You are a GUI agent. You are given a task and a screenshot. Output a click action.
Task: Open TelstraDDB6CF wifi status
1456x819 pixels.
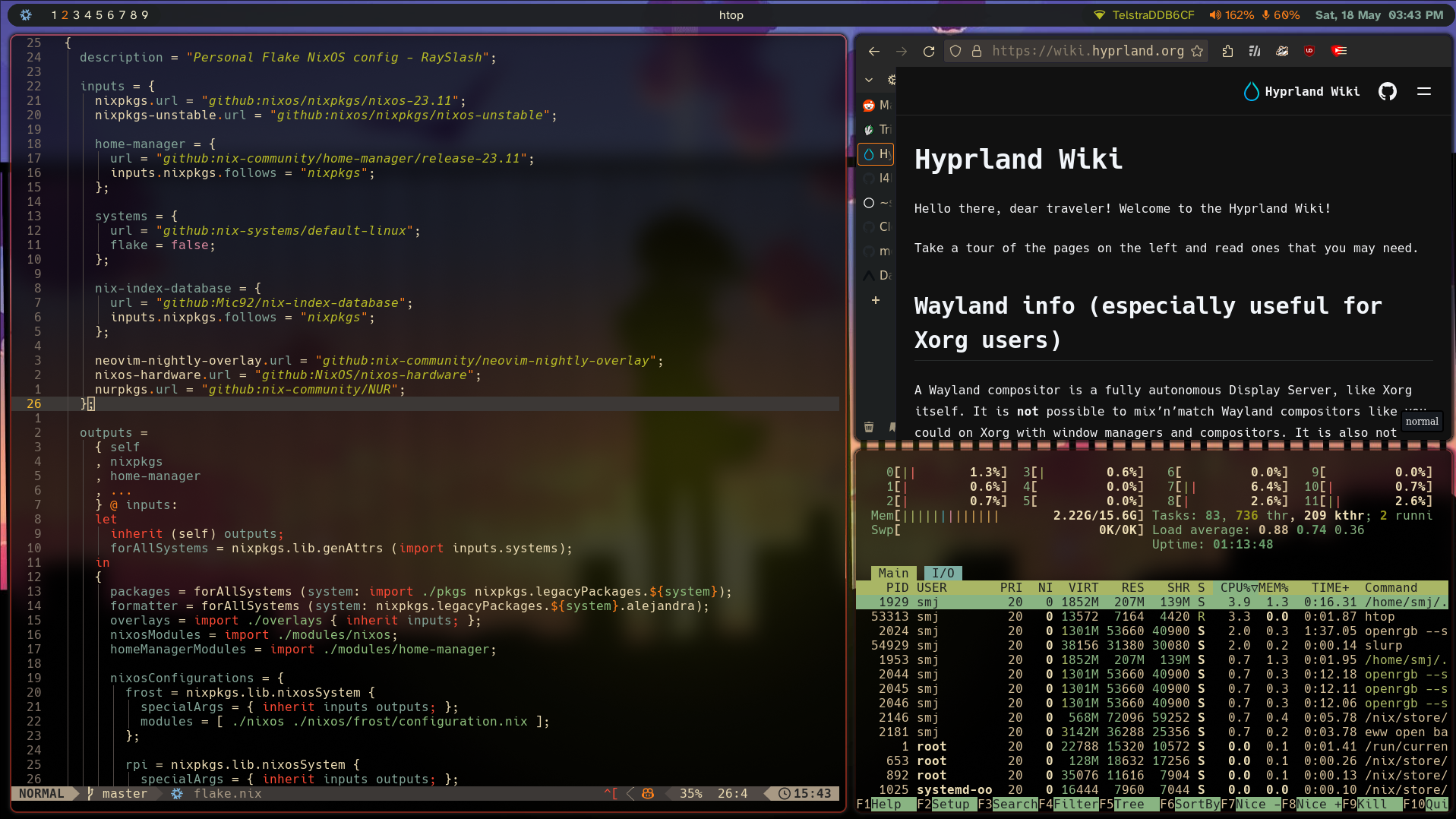(x=1144, y=15)
